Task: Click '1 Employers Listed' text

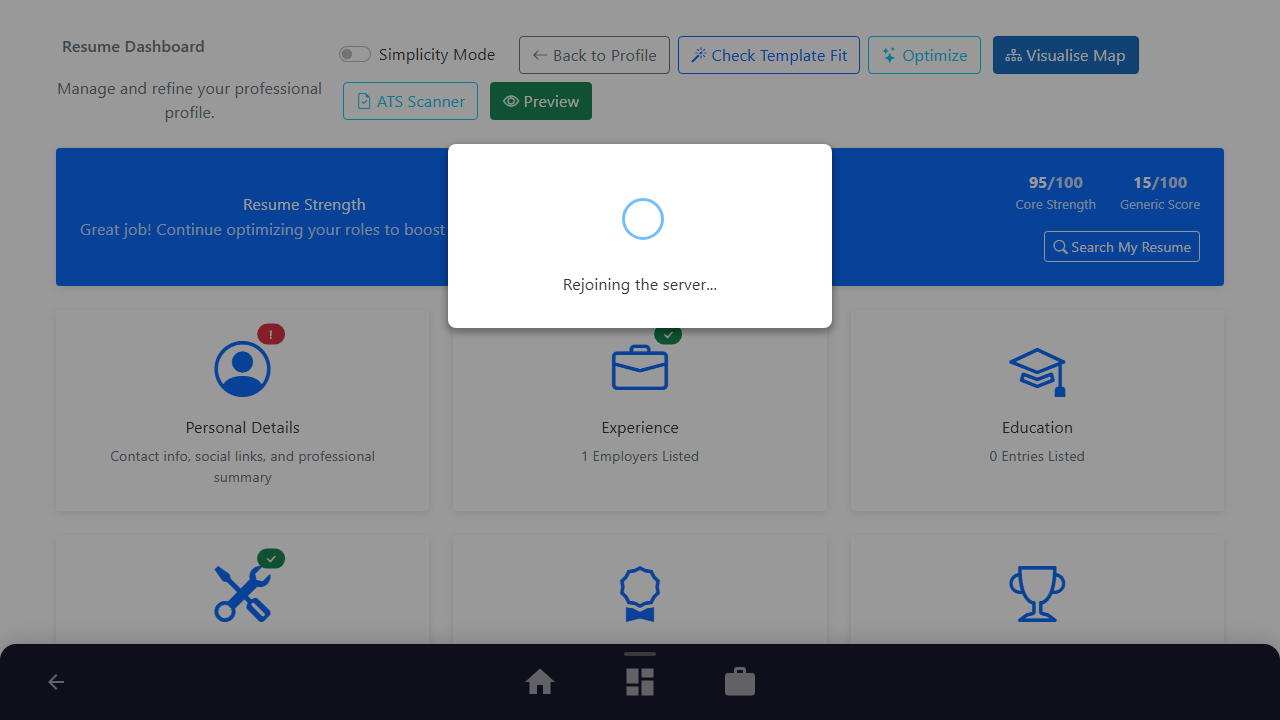Action: (x=640, y=456)
